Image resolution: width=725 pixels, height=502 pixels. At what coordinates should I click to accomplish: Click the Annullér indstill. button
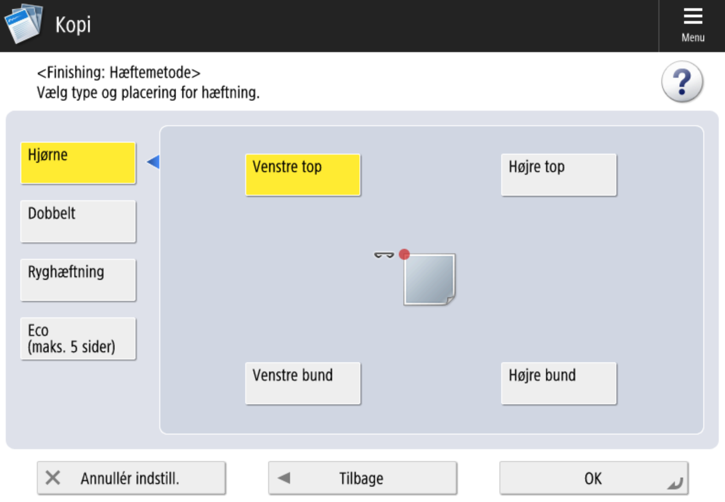coord(131,478)
